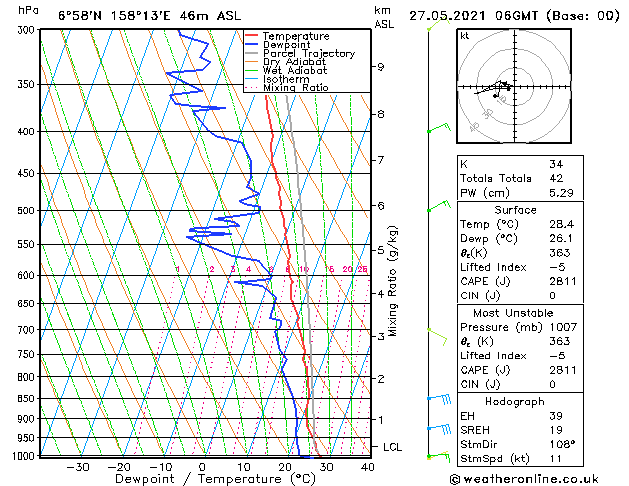Click the LCL level label
Screen dimensions: 629x486
(x=392, y=447)
